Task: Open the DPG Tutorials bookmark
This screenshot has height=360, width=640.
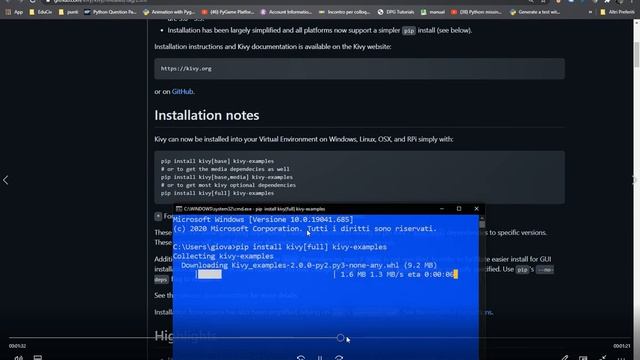Action: pos(396,12)
